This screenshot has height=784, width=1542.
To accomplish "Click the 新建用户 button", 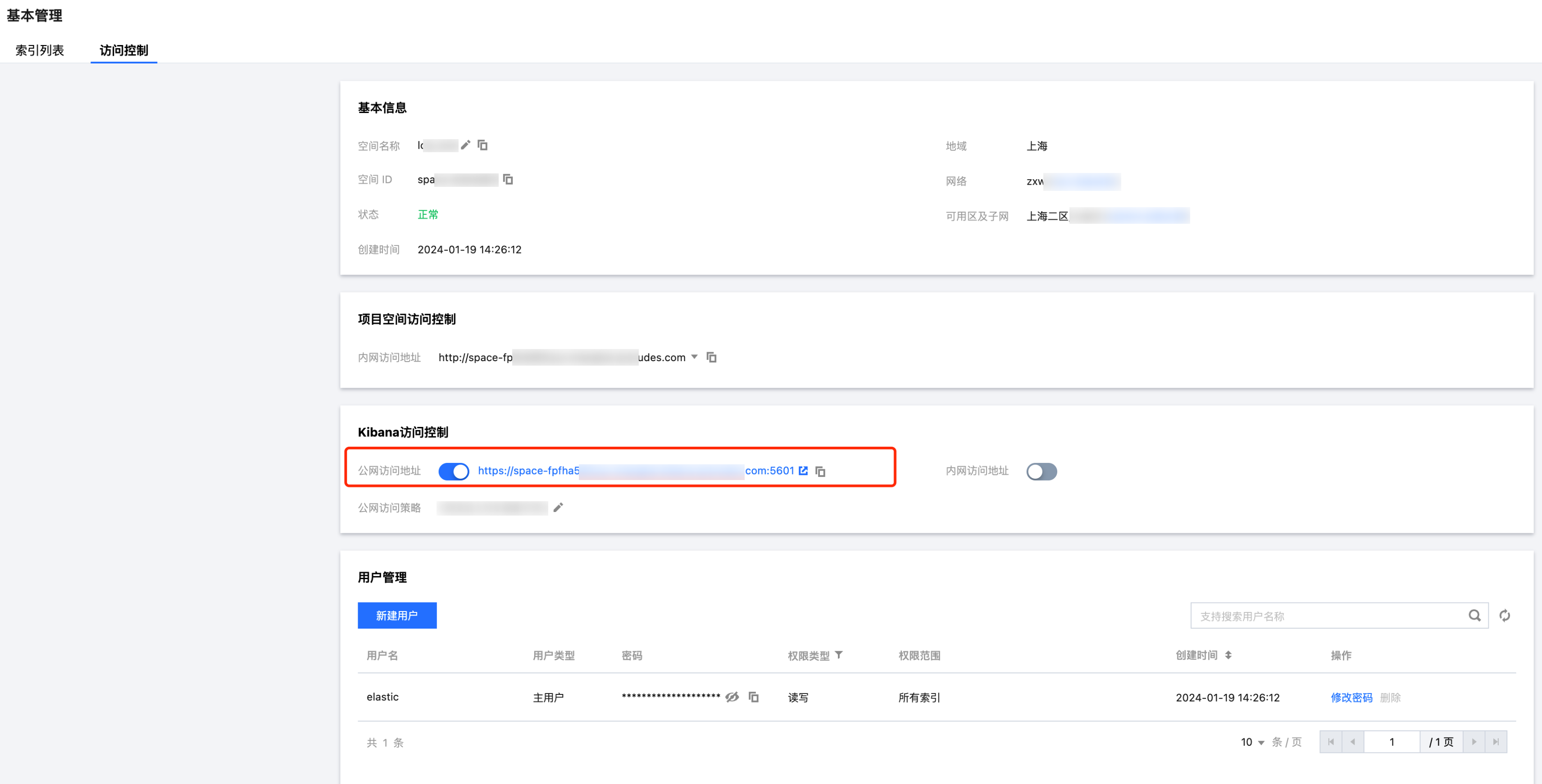I will point(397,616).
